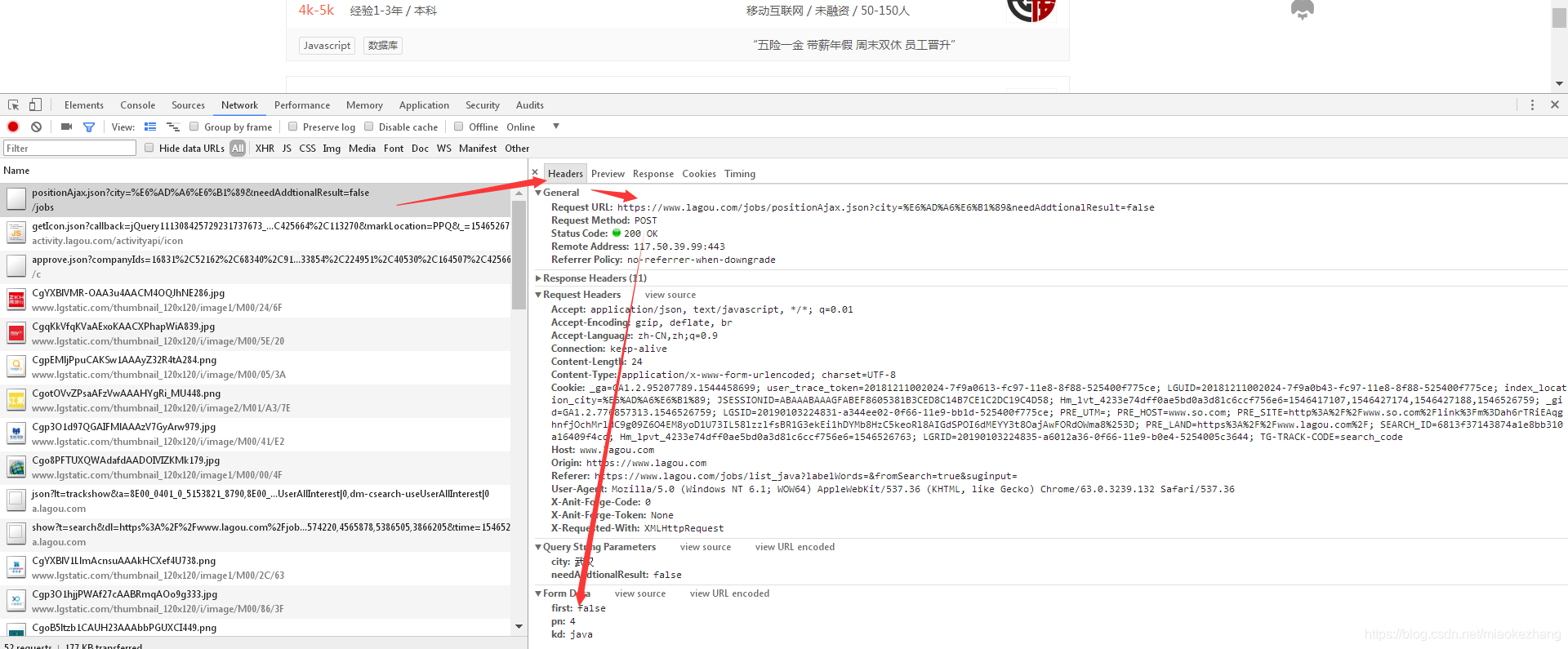
Task: Close the request details pane
Action: tap(535, 173)
